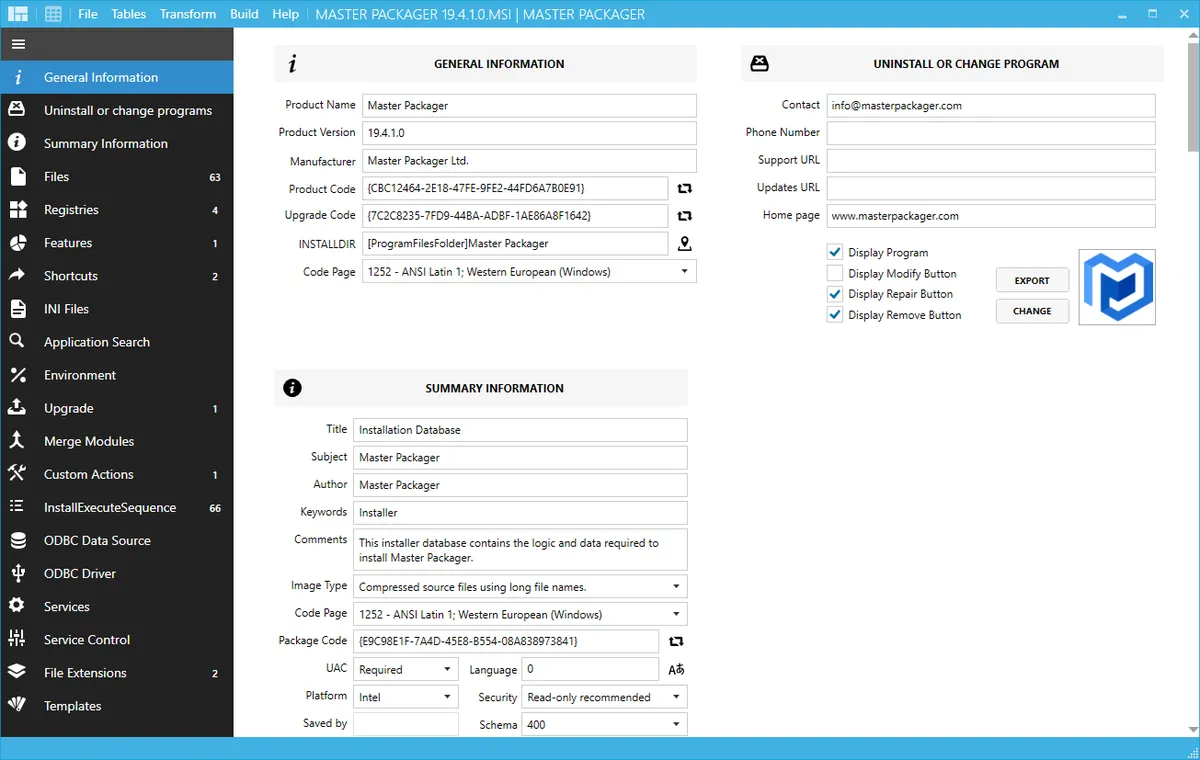Select the Service Control sliders icon
The height and width of the screenshot is (760, 1200).
(x=17, y=639)
